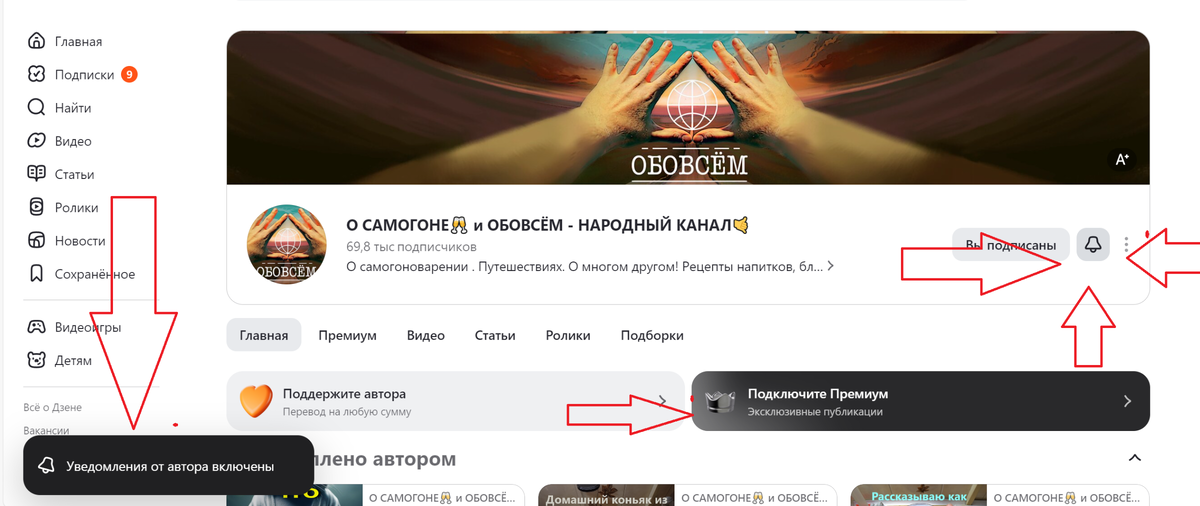
Task: Switch to the Премиум tab
Action: 347,335
